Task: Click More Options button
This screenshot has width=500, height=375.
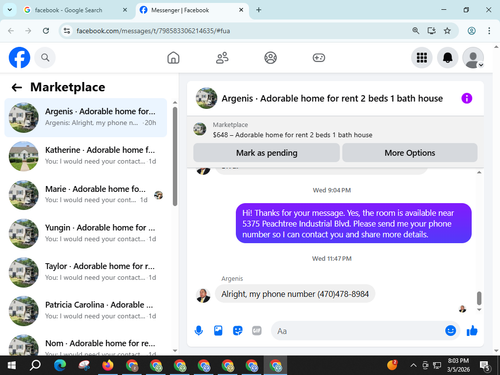Action: click(x=410, y=153)
